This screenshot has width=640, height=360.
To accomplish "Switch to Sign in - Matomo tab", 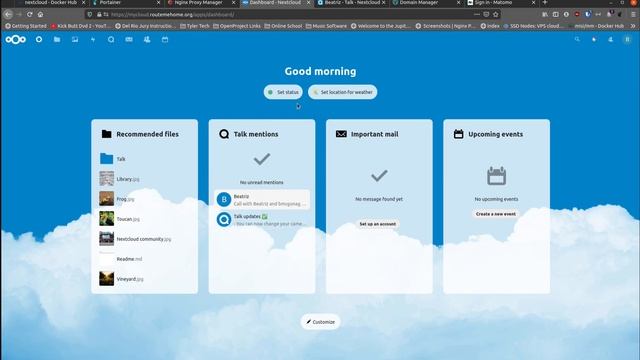I will [501, 3].
